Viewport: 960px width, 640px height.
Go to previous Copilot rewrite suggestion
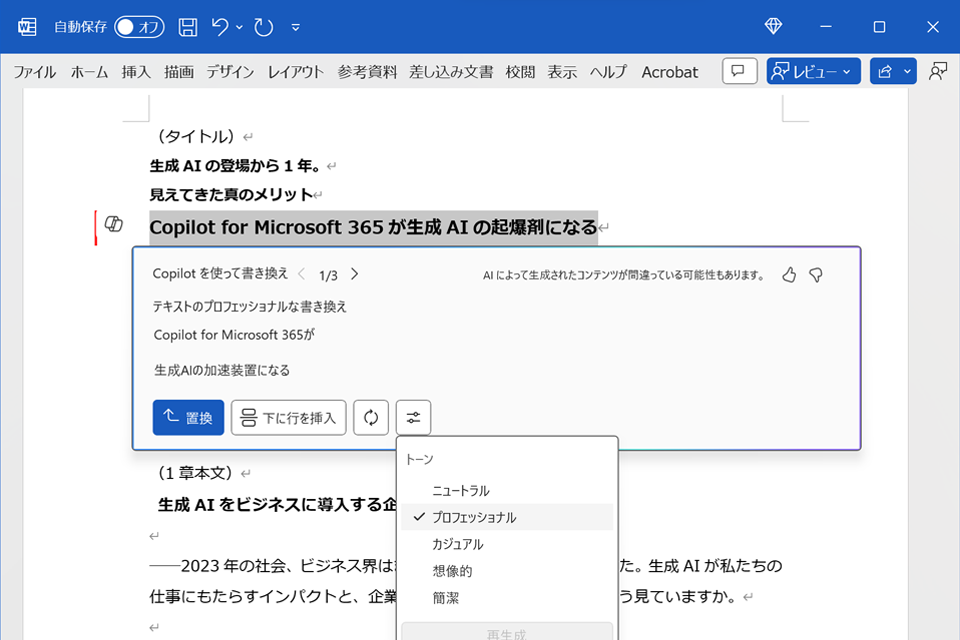[301, 274]
